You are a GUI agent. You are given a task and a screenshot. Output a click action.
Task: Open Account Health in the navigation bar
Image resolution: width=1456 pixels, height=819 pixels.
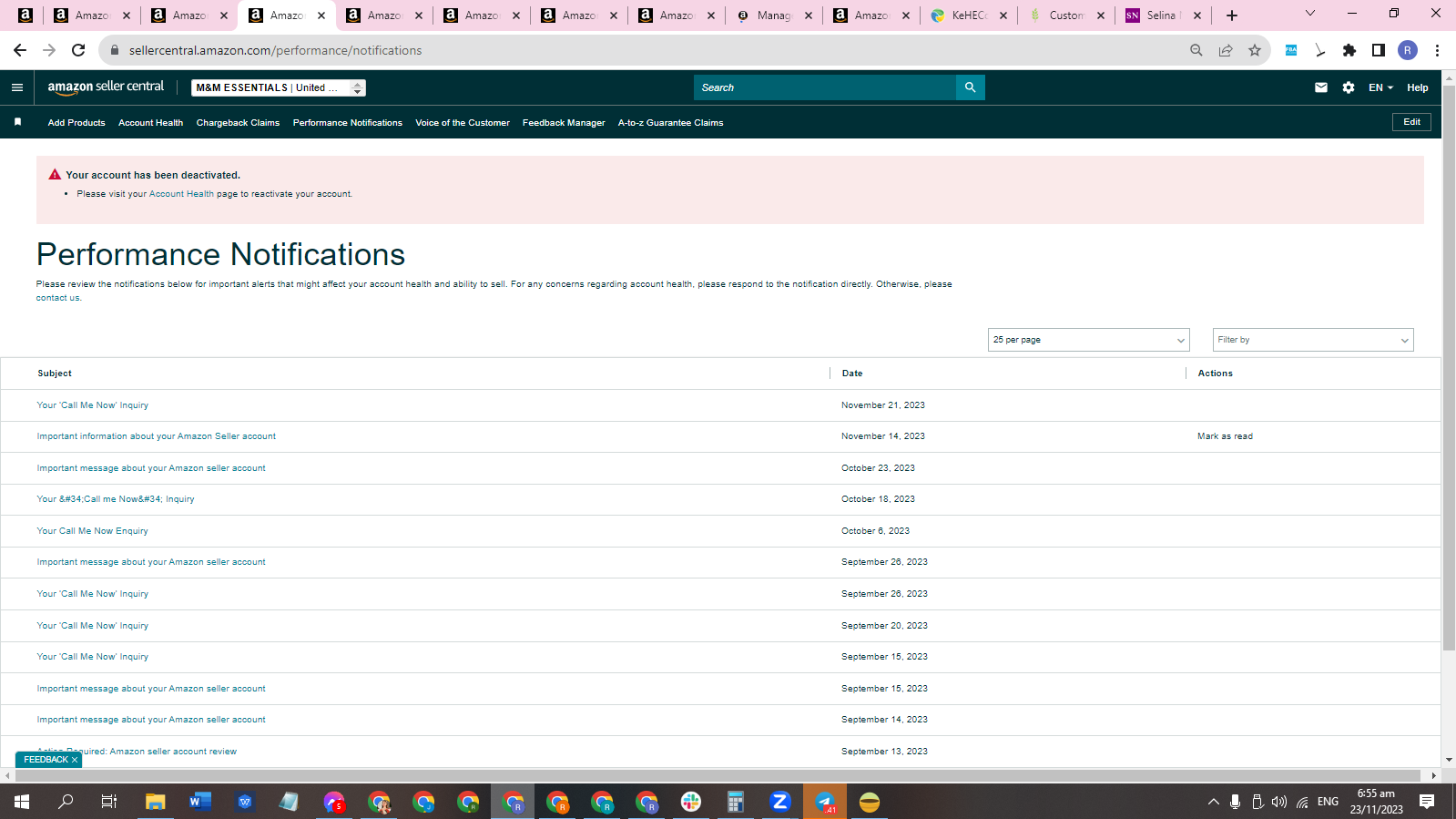pos(150,122)
